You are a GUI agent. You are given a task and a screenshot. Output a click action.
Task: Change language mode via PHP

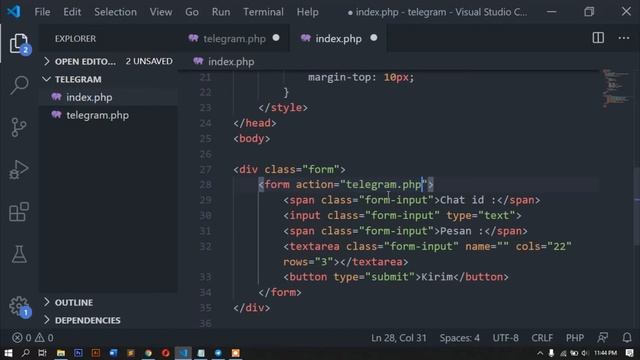[x=575, y=338]
